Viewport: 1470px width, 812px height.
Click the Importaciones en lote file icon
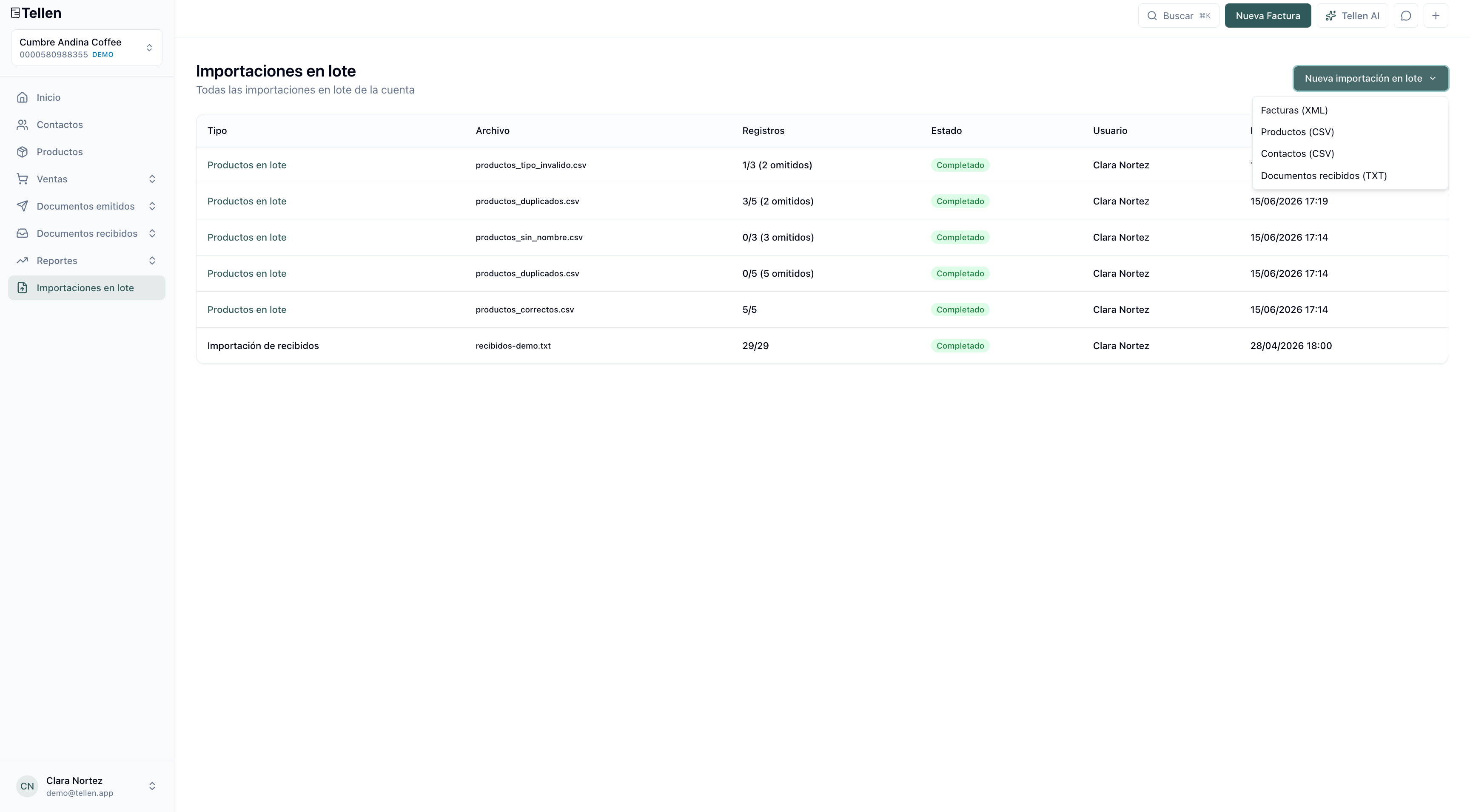[22, 288]
